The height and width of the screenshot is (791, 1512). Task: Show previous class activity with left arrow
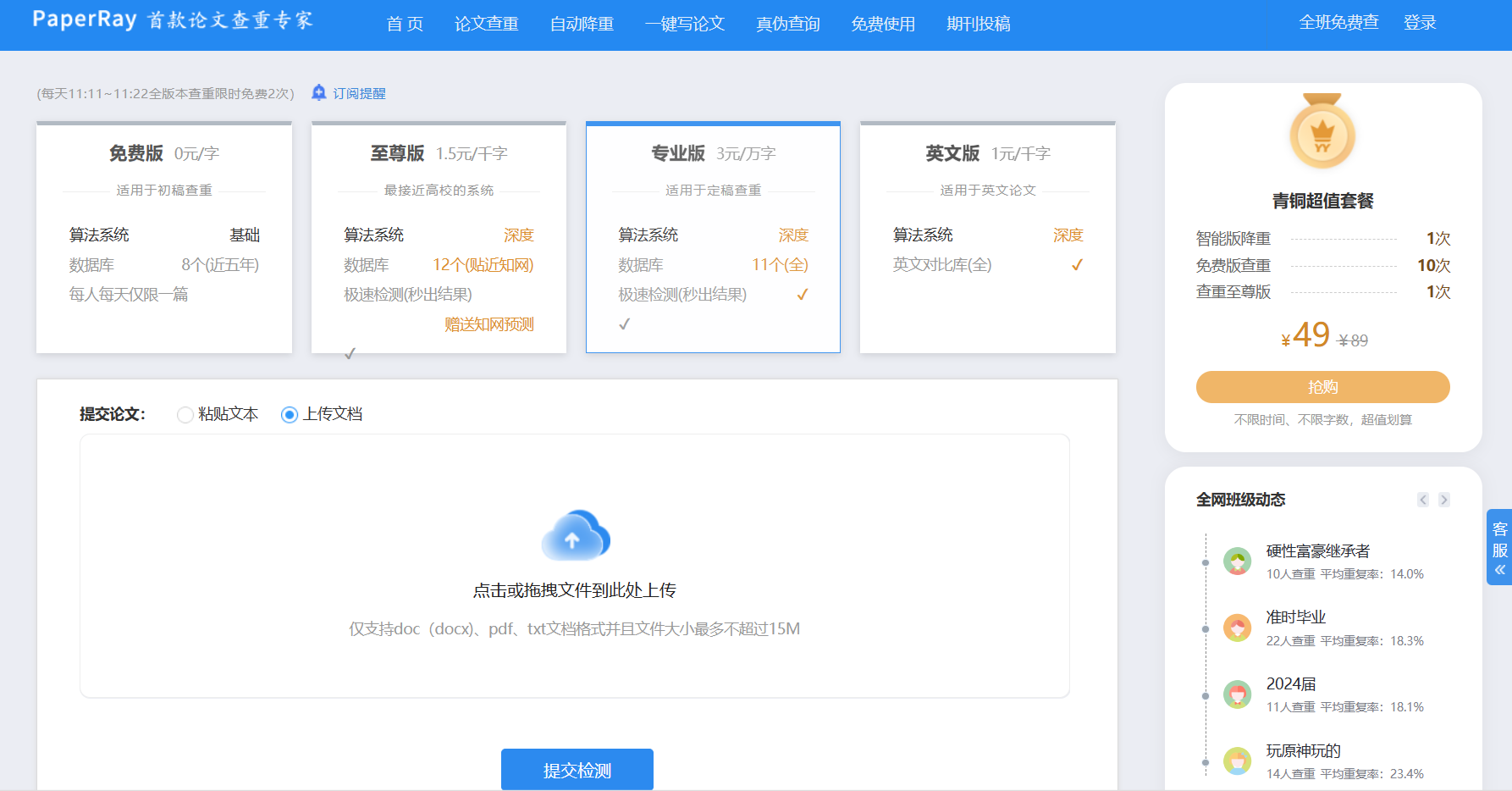tap(1422, 500)
